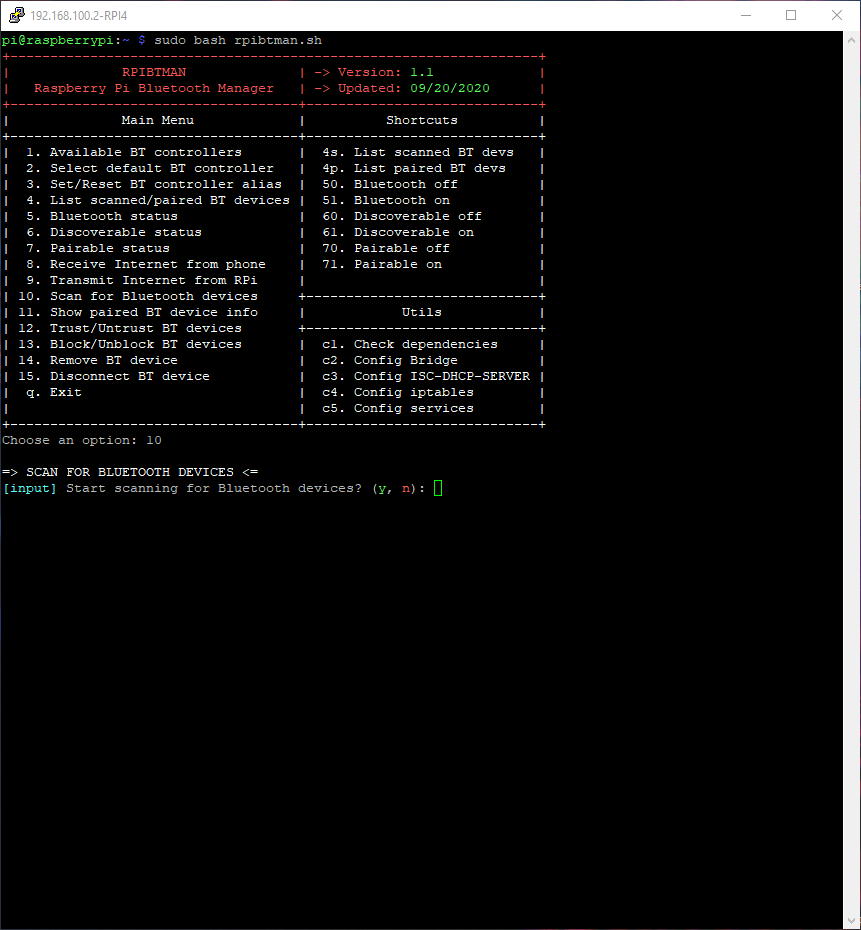Click 'Raspberry Pi Bluetooth Manager' text
Image resolution: width=861 pixels, height=930 pixels.
[x=154, y=88]
